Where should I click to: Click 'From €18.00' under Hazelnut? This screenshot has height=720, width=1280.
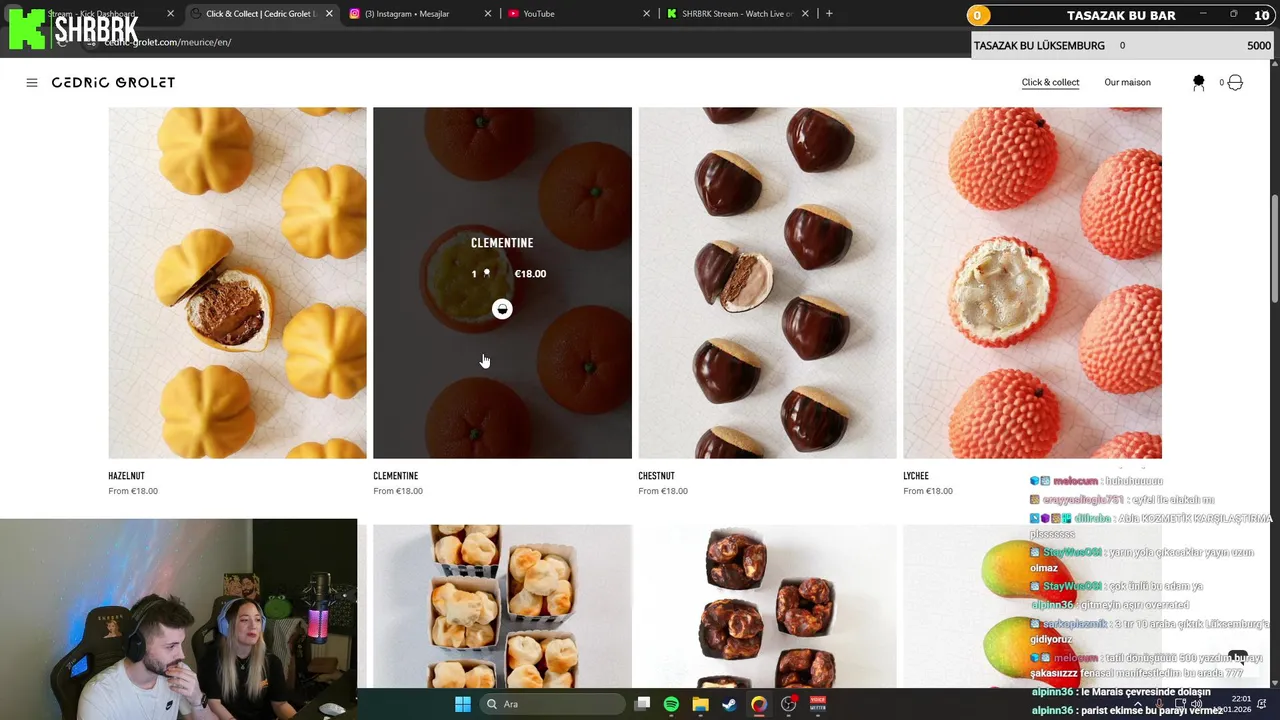pos(133,491)
